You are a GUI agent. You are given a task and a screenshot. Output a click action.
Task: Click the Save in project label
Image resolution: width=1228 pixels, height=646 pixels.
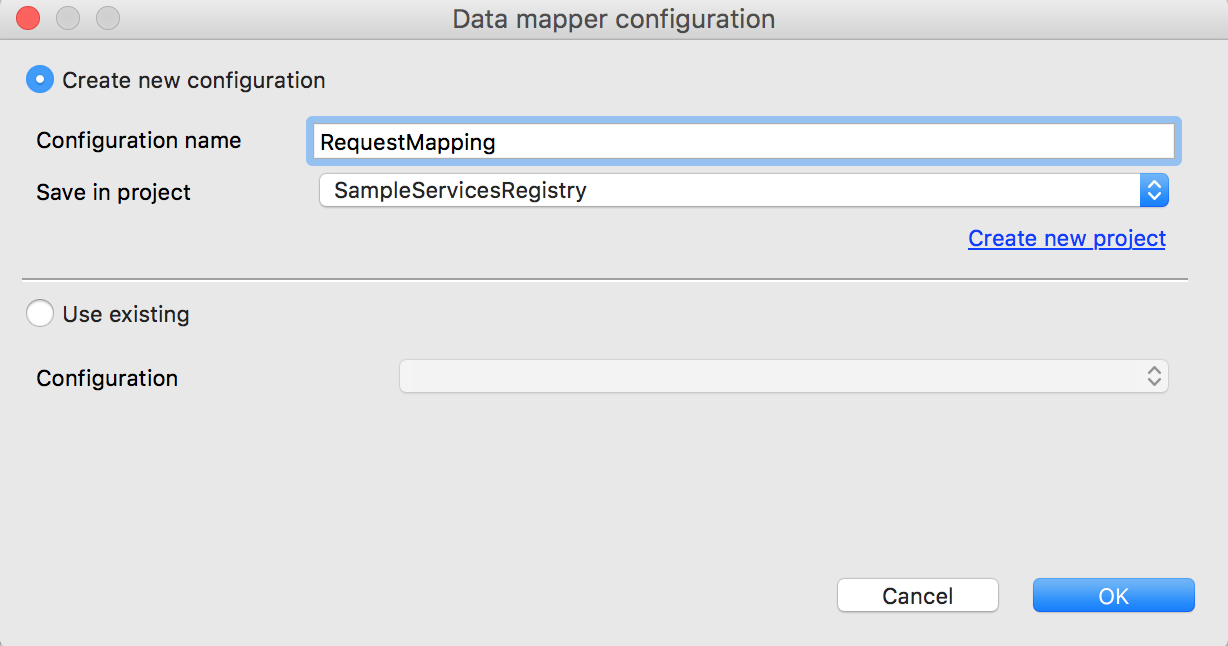coord(113,192)
